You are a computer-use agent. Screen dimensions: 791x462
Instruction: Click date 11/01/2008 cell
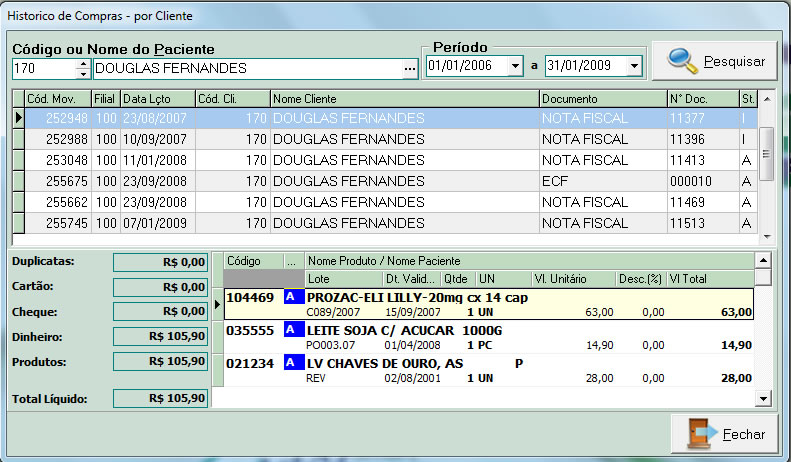tap(158, 160)
